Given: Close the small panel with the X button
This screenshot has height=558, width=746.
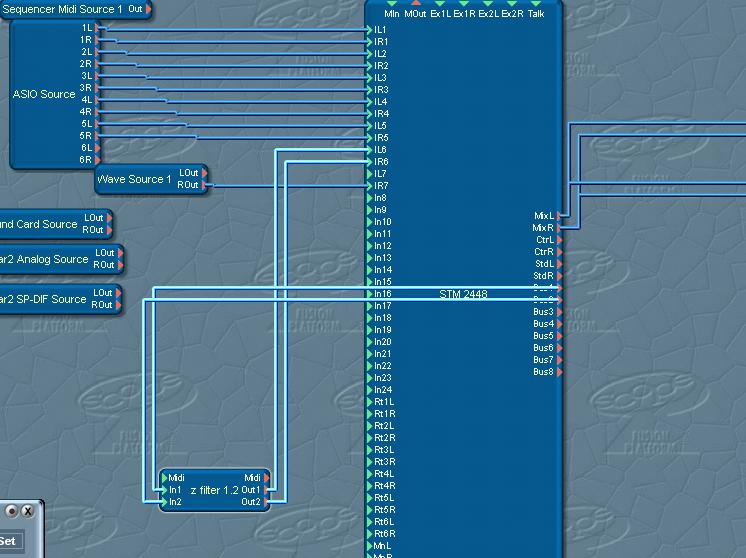Looking at the screenshot, I should tap(28, 511).
